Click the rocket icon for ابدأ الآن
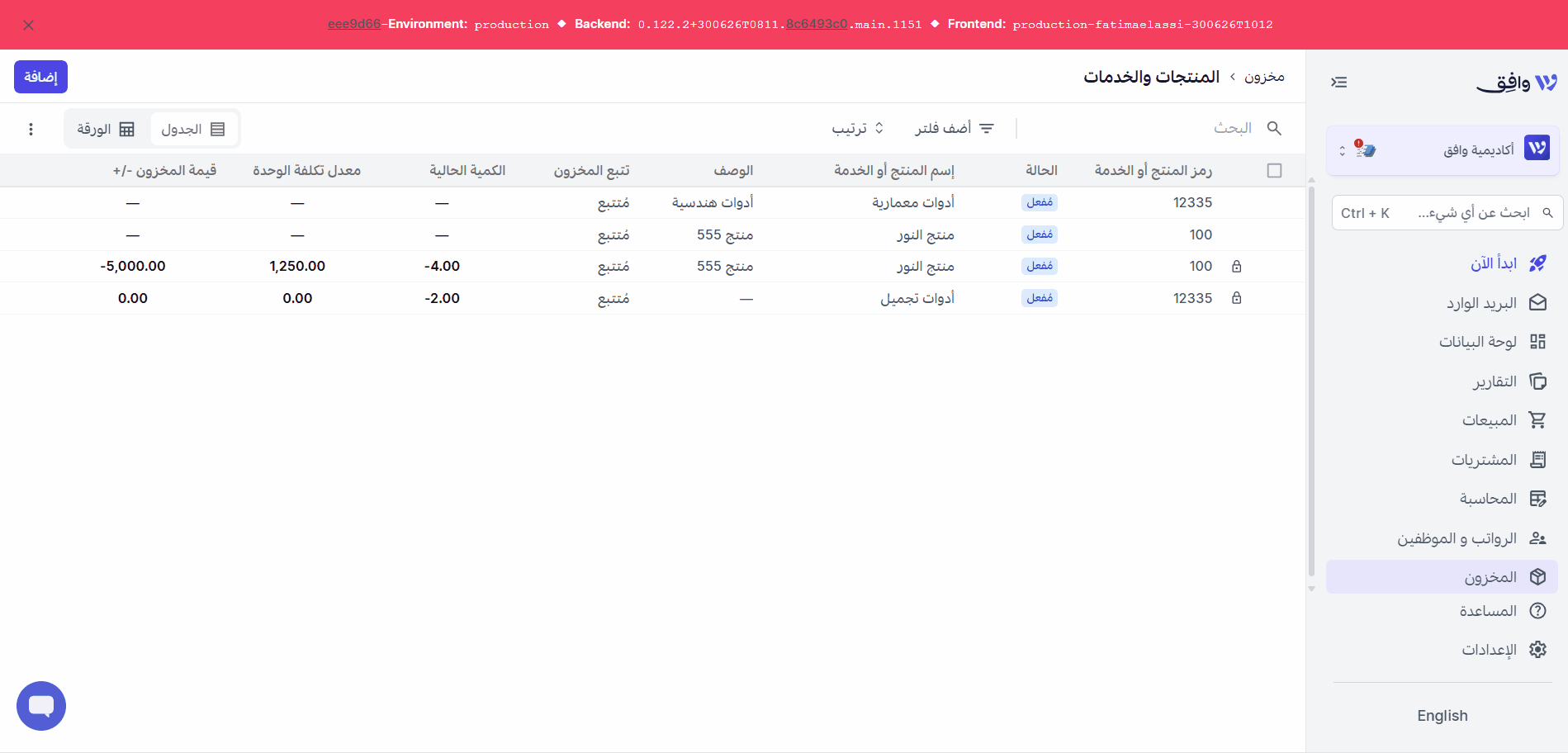Screen dimensions: 1568x753 pos(1537,263)
